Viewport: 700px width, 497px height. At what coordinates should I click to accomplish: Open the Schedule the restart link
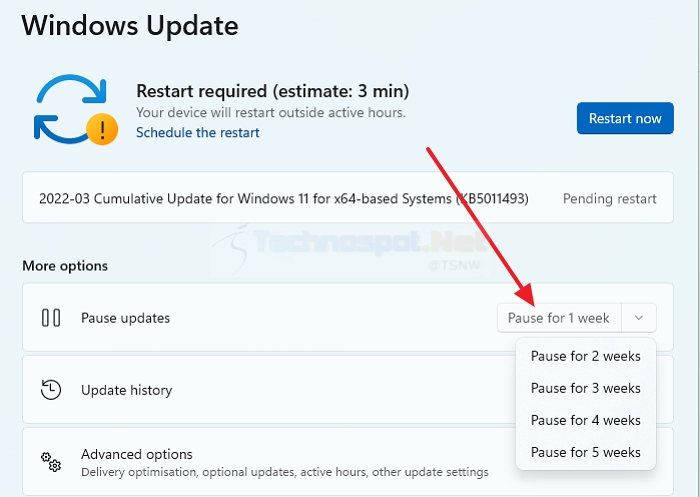coord(197,133)
